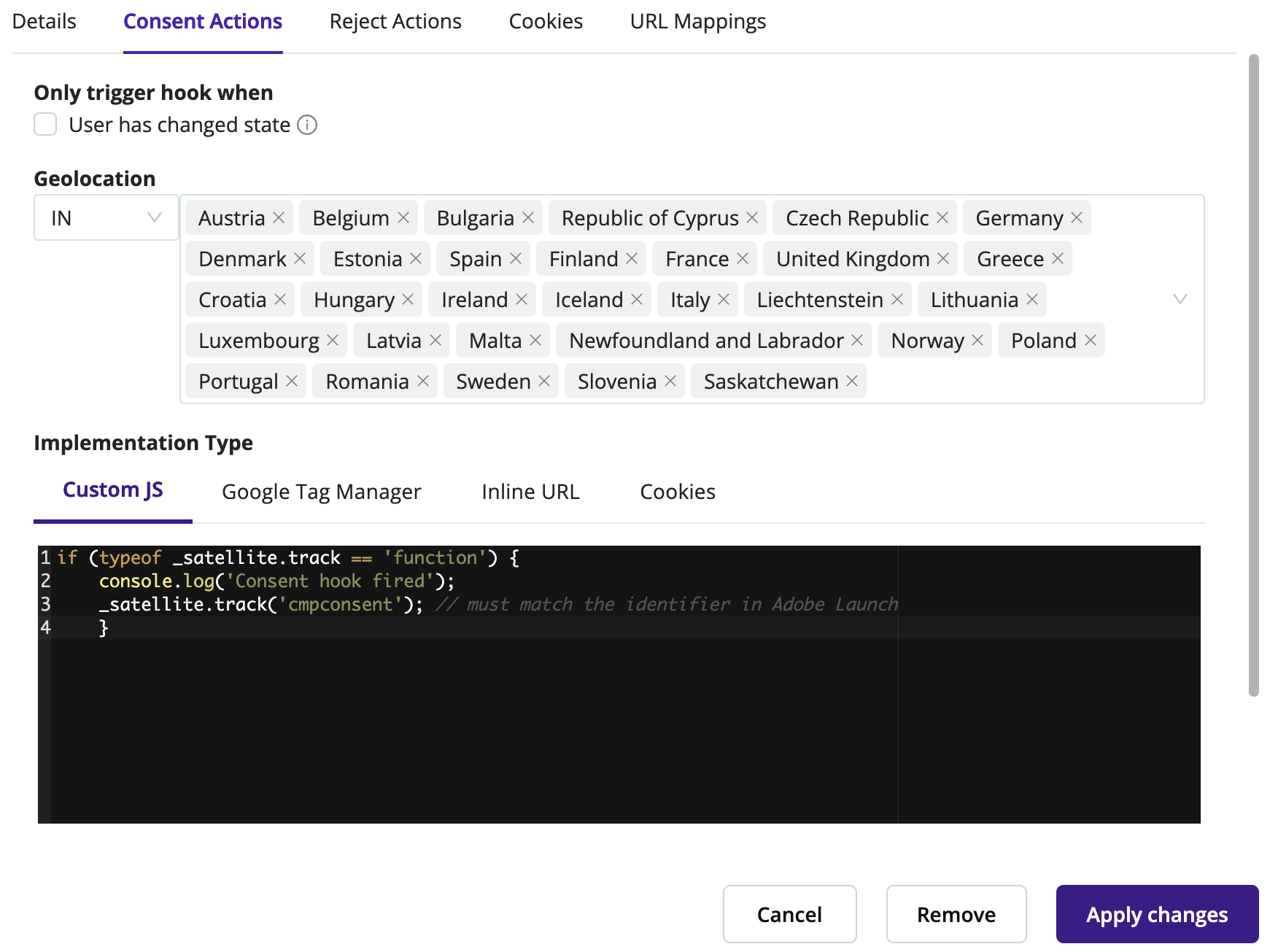Screen dimensions: 1270x952
Task: Click the Remove button
Action: pyautogui.click(x=956, y=914)
